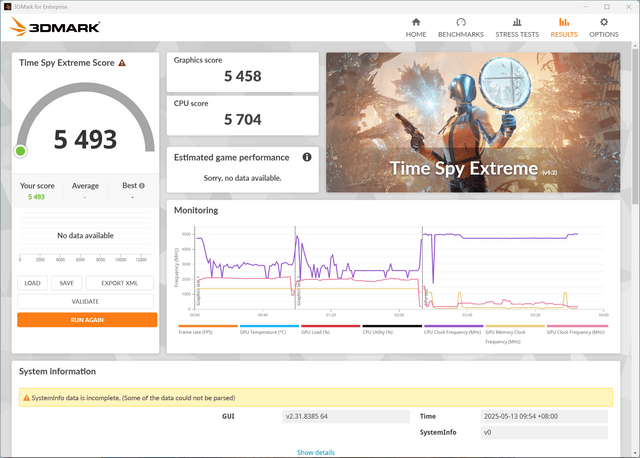Click the Time Spy Extreme banner image
This screenshot has height=458, width=640.
point(473,122)
